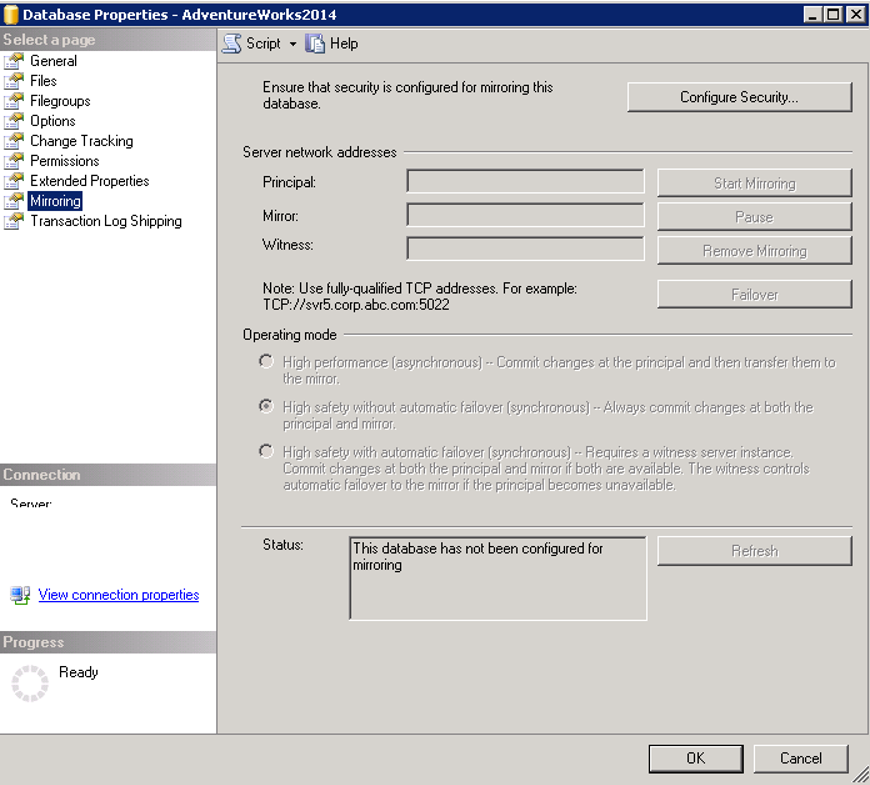Click the 'Server network addresses' group label
Screen dimensions: 870x785
point(320,152)
